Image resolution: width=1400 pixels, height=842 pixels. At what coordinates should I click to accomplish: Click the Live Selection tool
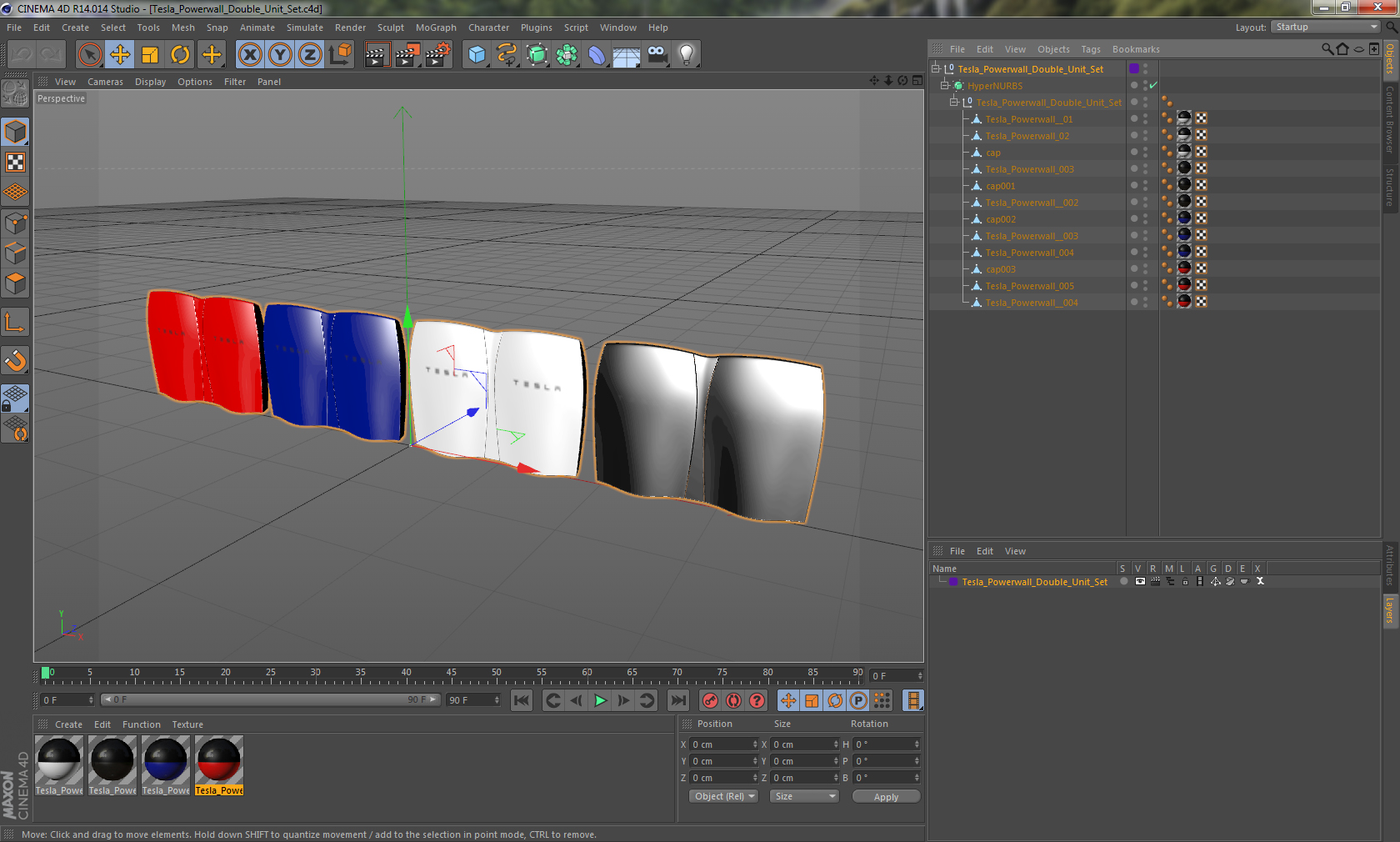click(89, 55)
